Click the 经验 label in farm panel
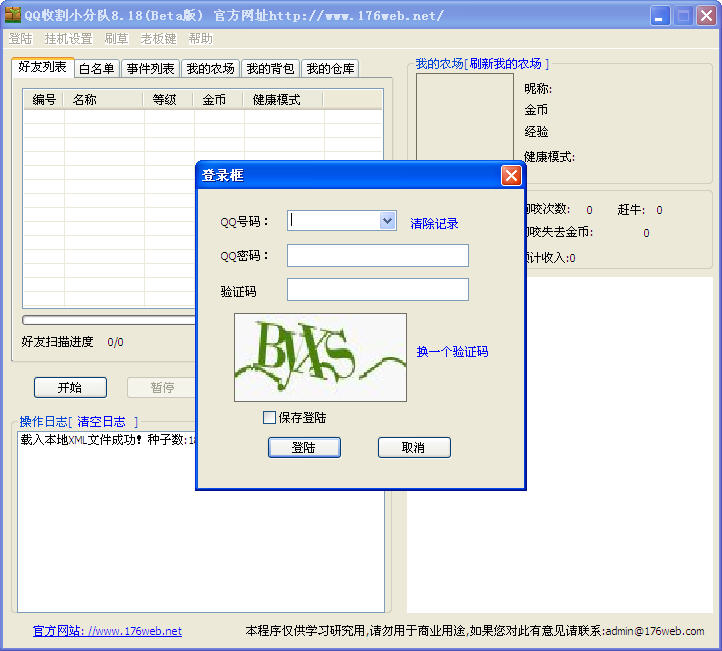Image resolution: width=722 pixels, height=651 pixels. click(x=536, y=132)
